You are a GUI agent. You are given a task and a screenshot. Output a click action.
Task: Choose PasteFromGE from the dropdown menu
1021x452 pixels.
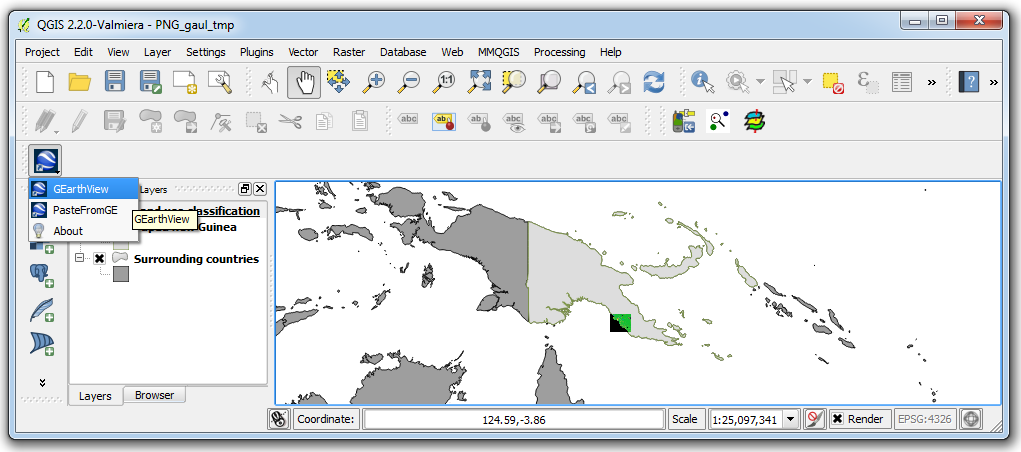(83, 210)
